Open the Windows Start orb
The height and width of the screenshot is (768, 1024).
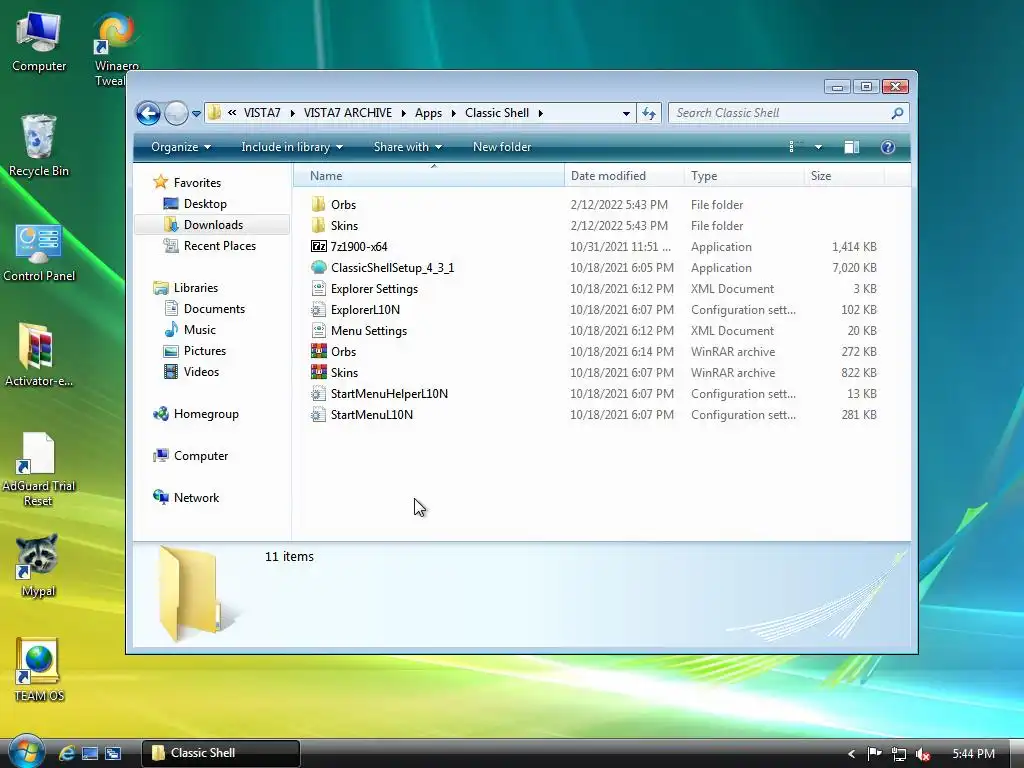(25, 752)
